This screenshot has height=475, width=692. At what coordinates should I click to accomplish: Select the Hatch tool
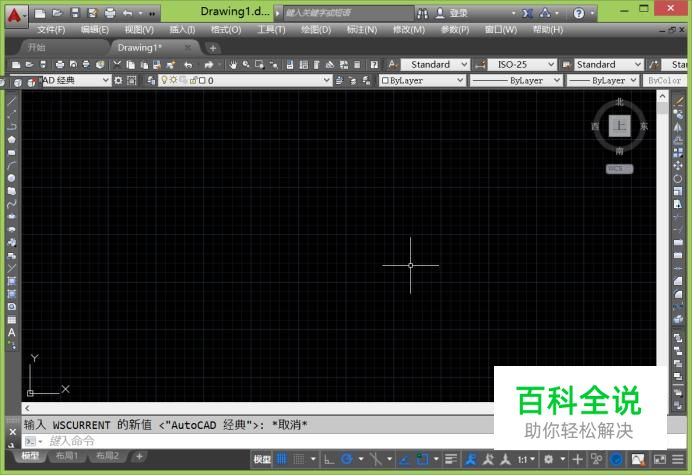coord(11,281)
